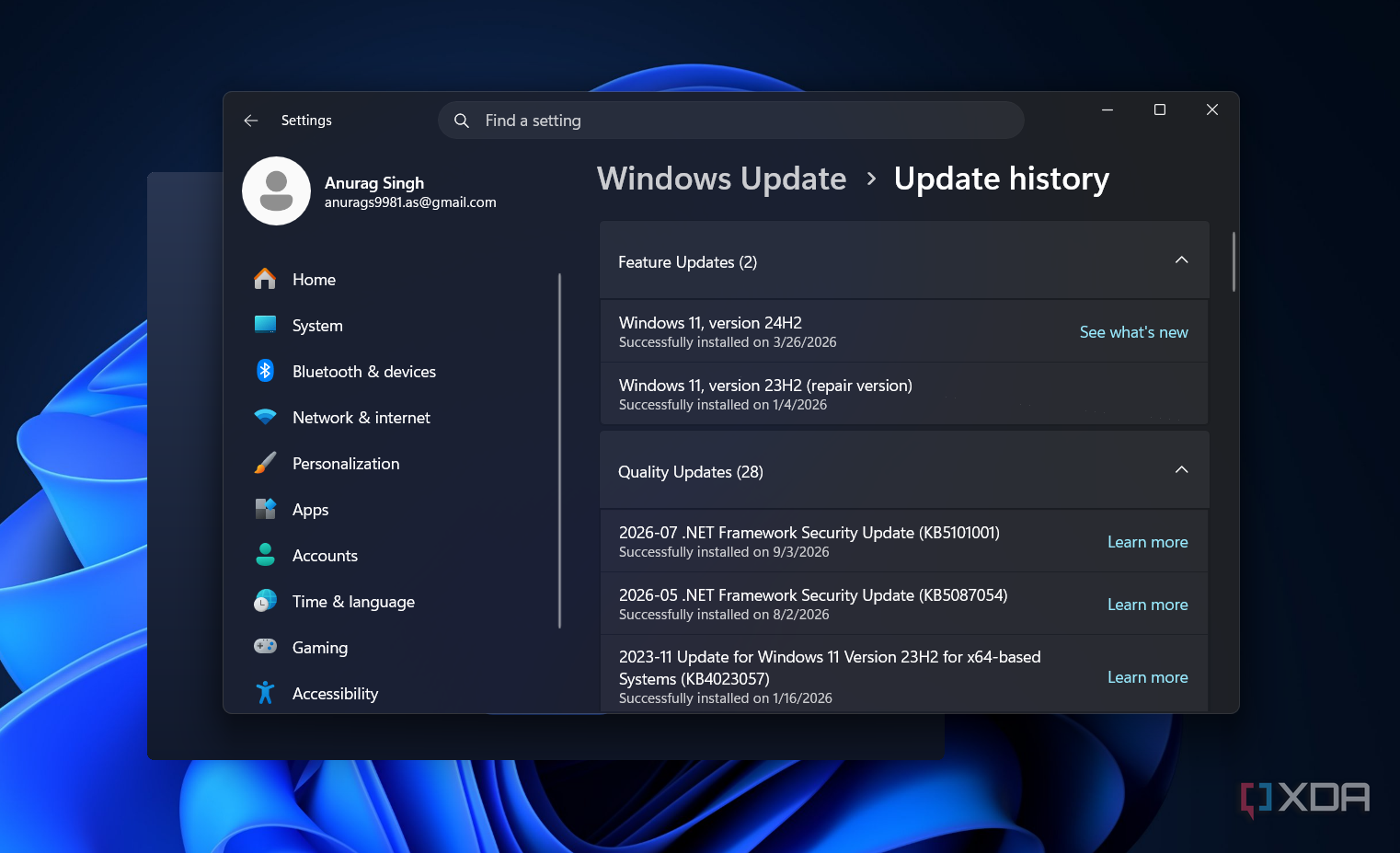1400x853 pixels.
Task: Click the Anurag Singh account name
Action: (x=374, y=183)
